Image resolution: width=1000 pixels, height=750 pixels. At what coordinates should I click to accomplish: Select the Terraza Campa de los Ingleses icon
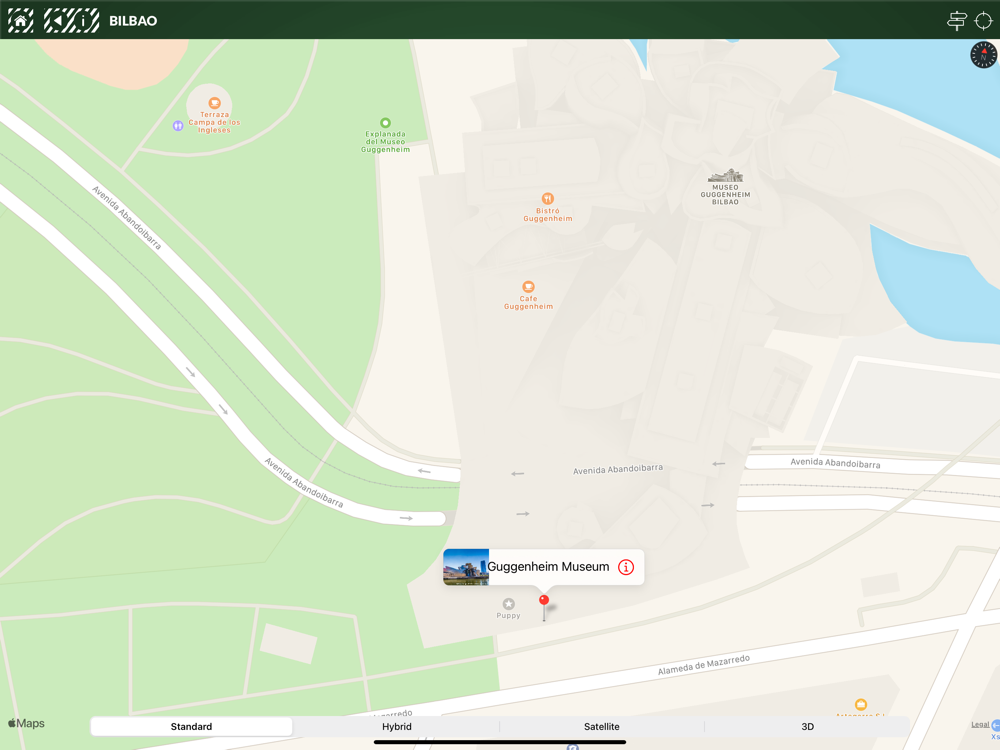(214, 103)
